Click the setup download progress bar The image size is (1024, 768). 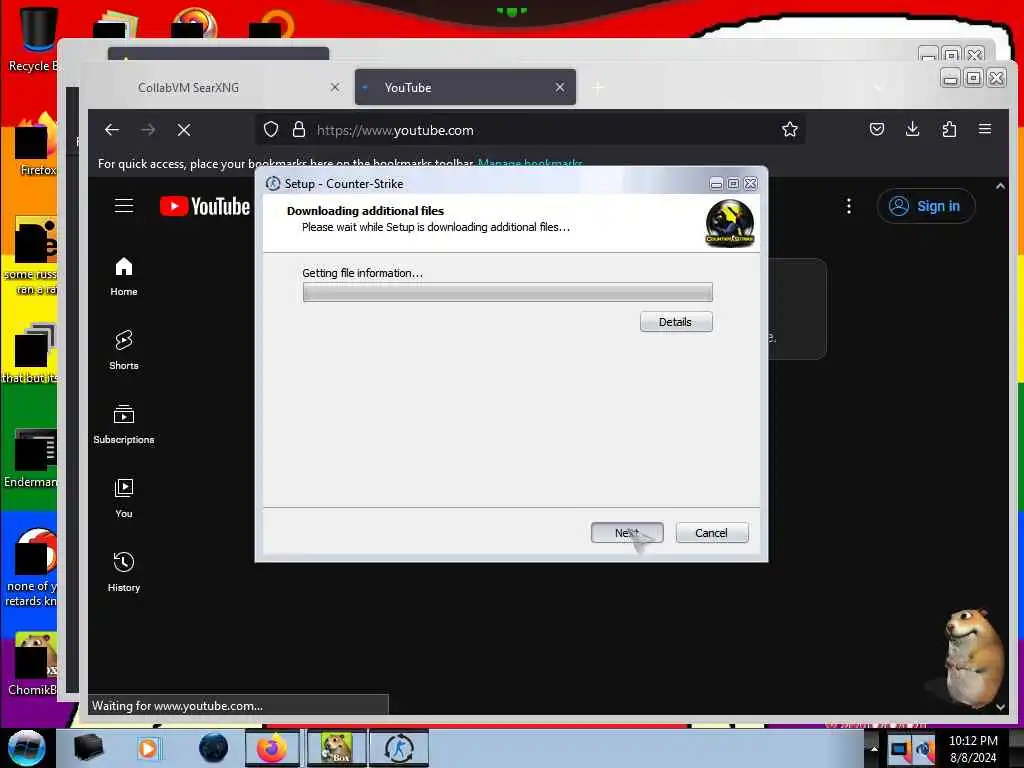pos(507,293)
